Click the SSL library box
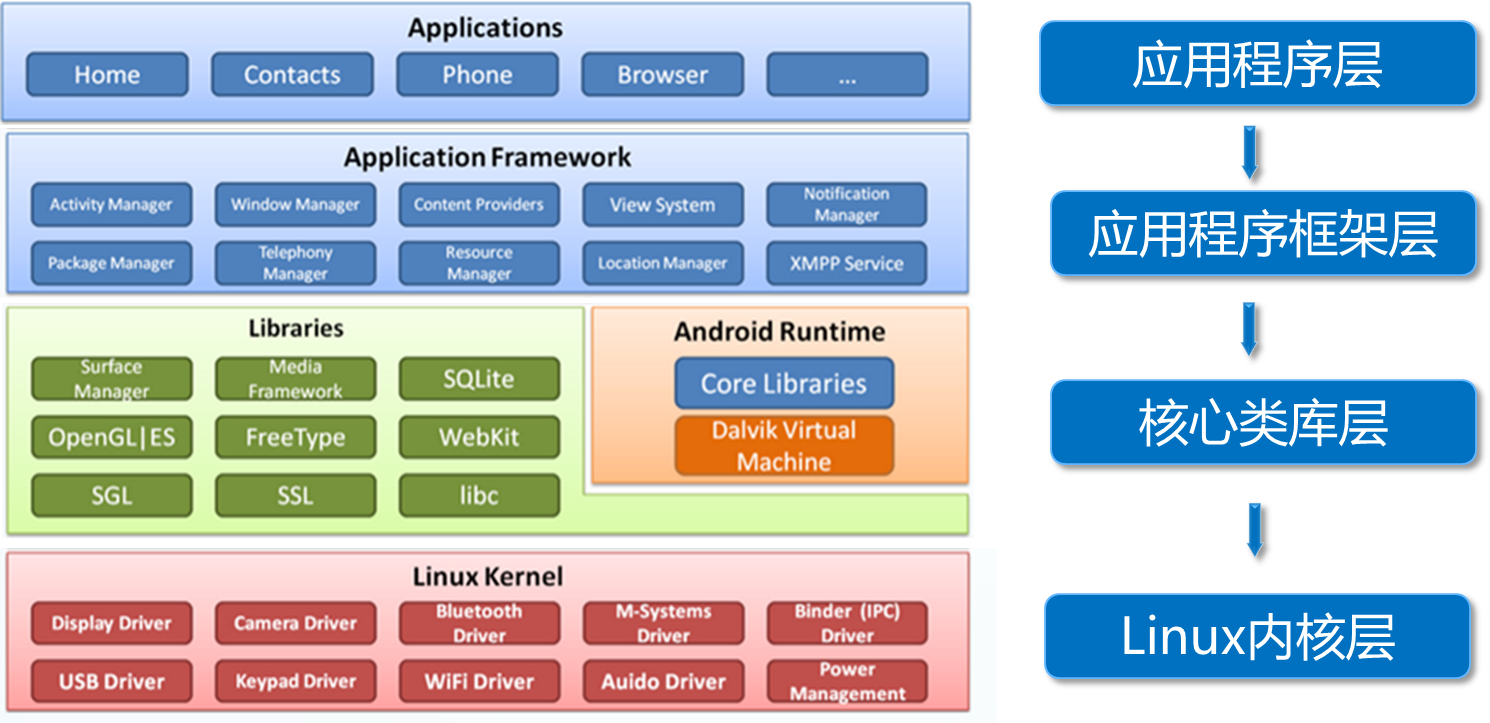 tap(295, 496)
